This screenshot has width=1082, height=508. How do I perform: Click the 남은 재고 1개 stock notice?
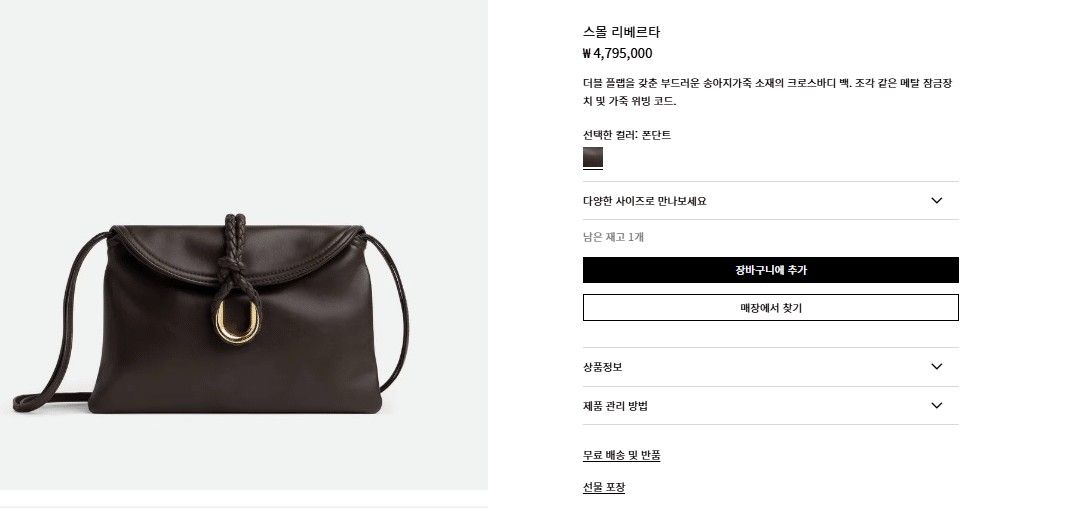pyautogui.click(x=613, y=237)
